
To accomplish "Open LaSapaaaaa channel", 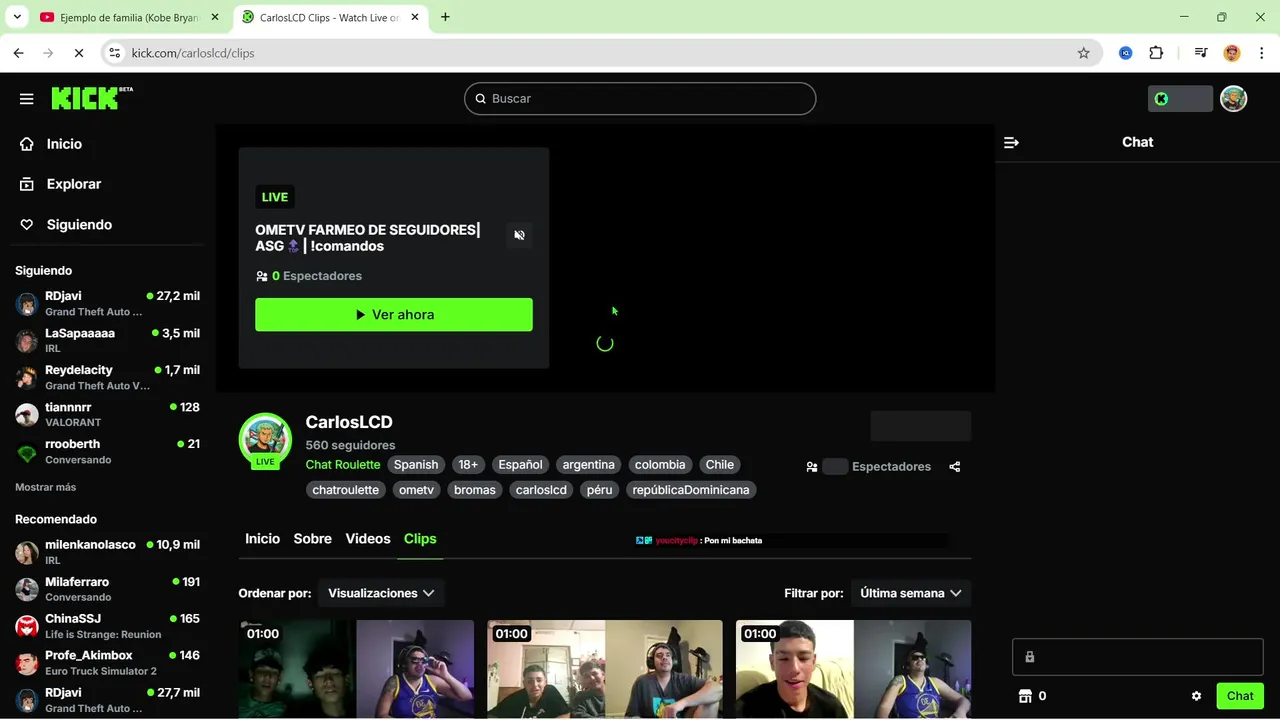I will 107,340.
